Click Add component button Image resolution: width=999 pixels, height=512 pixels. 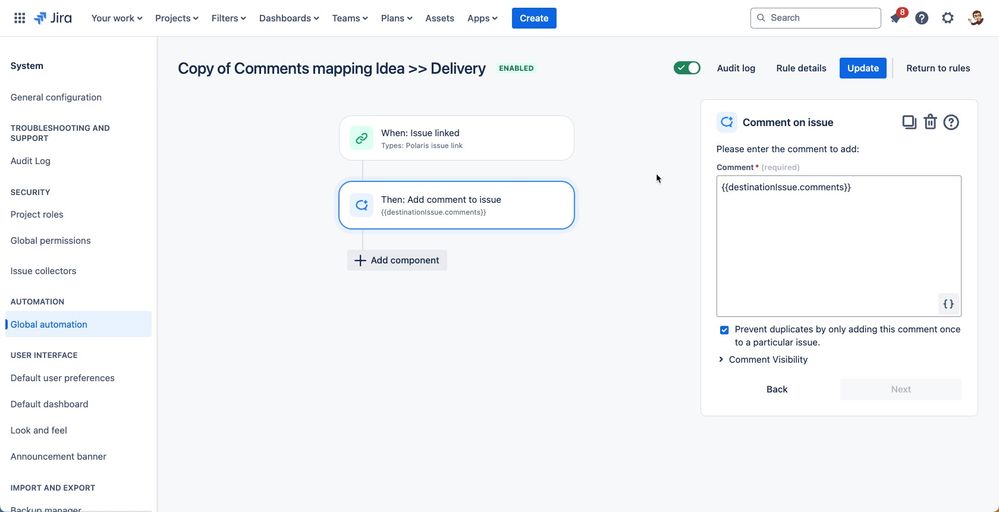click(397, 260)
